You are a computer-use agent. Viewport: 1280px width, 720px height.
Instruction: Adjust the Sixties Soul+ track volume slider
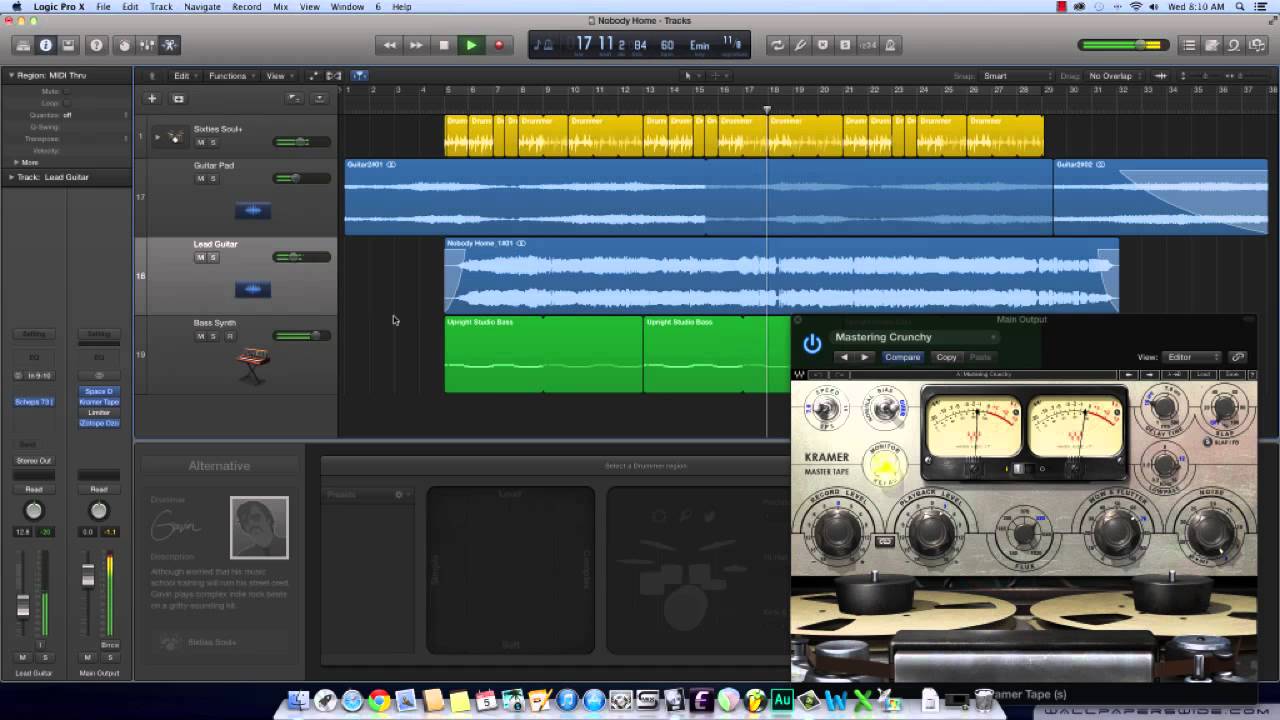click(301, 142)
